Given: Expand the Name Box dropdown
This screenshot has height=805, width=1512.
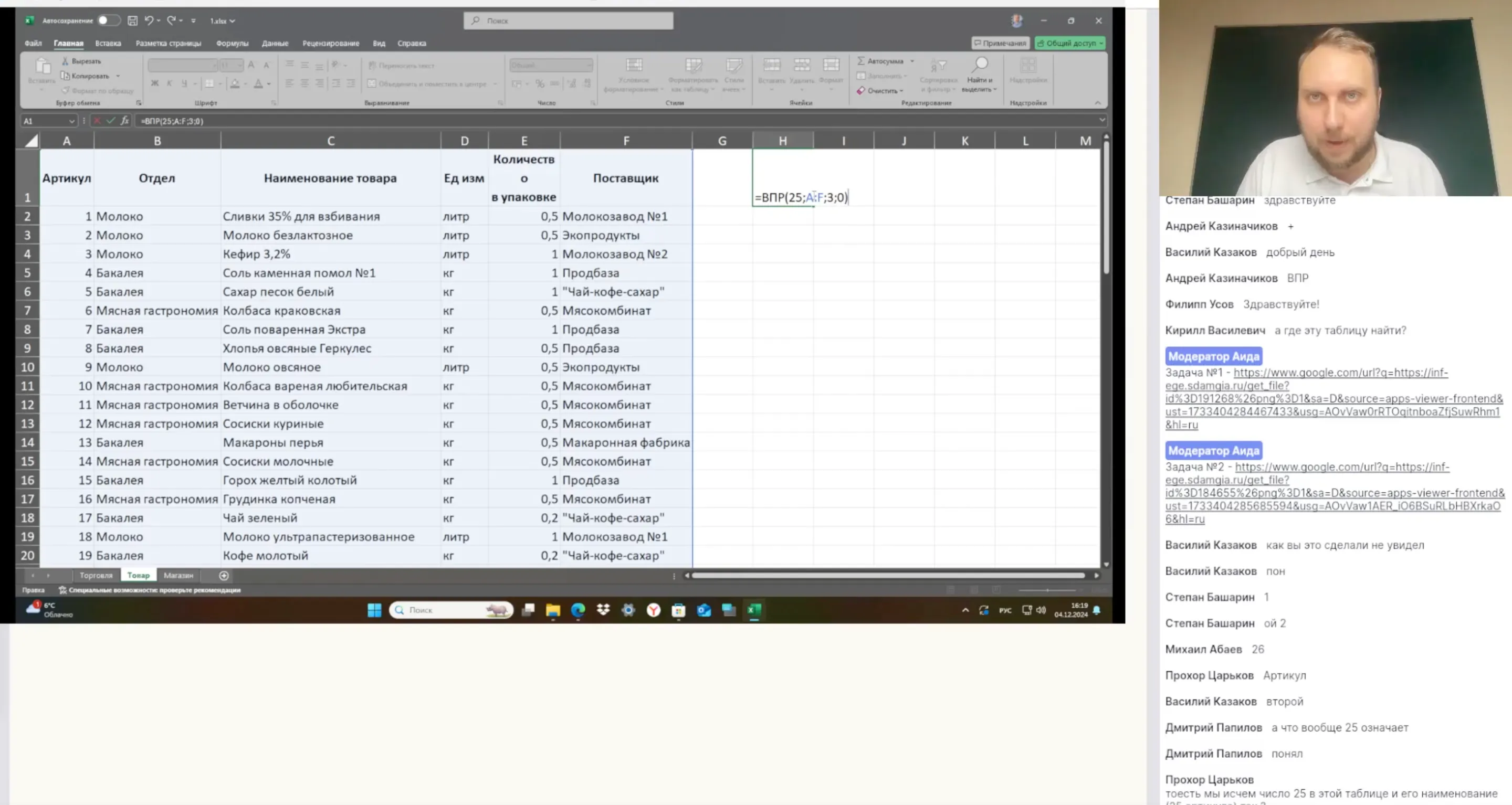Looking at the screenshot, I should pyautogui.click(x=71, y=121).
